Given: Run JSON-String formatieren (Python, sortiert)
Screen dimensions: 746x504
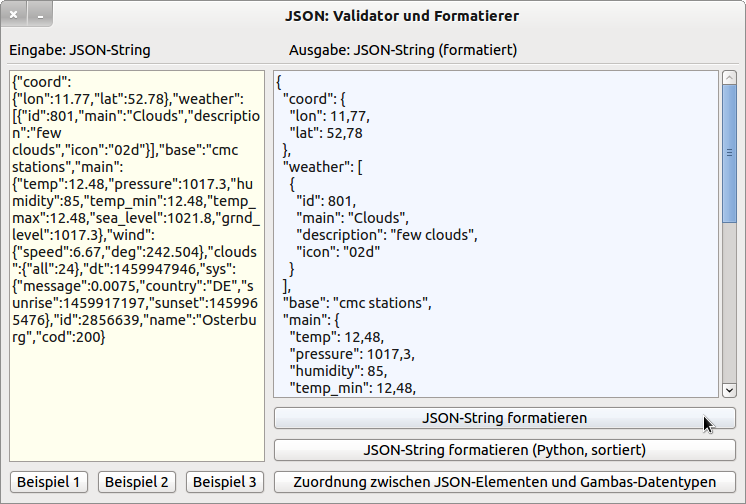Looking at the screenshot, I should tap(505, 450).
